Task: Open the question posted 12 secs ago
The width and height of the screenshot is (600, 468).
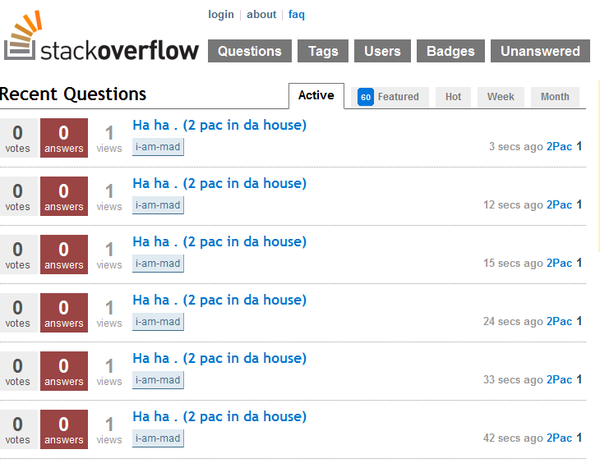Action: tap(220, 183)
